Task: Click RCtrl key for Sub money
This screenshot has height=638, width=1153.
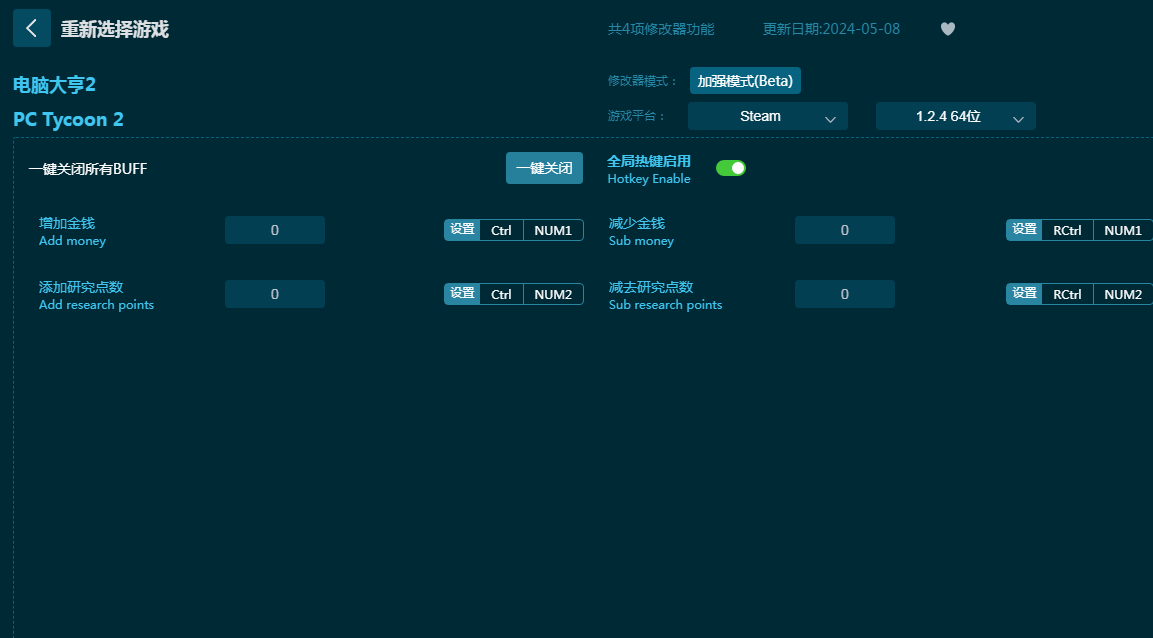Action: (x=1067, y=230)
